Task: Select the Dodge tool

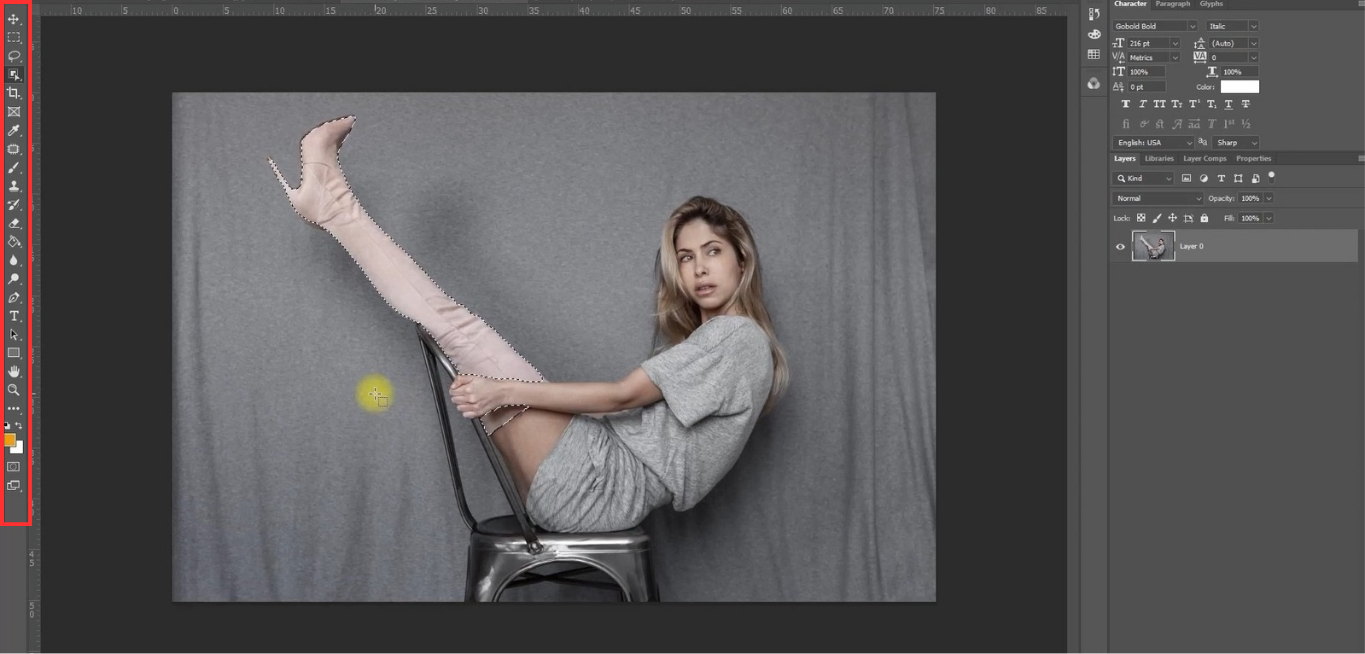Action: pos(14,278)
